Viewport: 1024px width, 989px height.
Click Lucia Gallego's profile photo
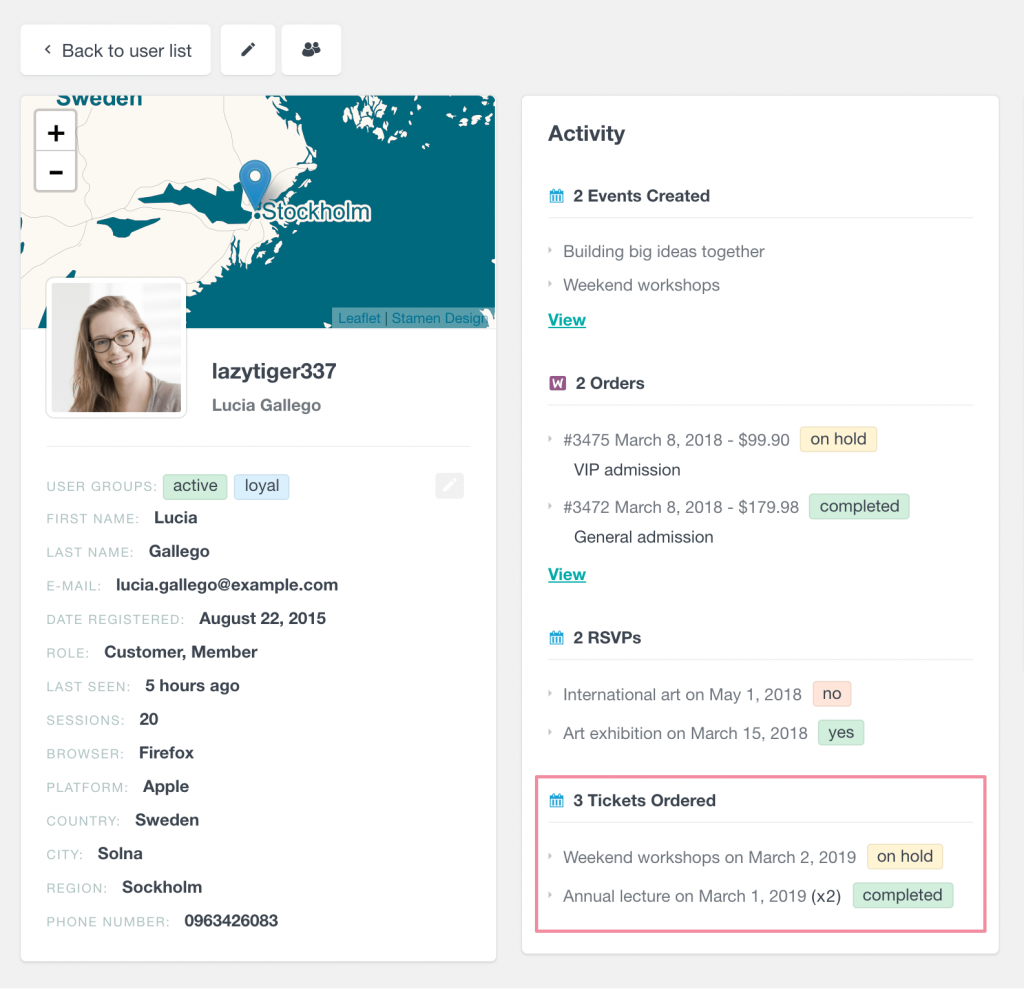(x=116, y=346)
